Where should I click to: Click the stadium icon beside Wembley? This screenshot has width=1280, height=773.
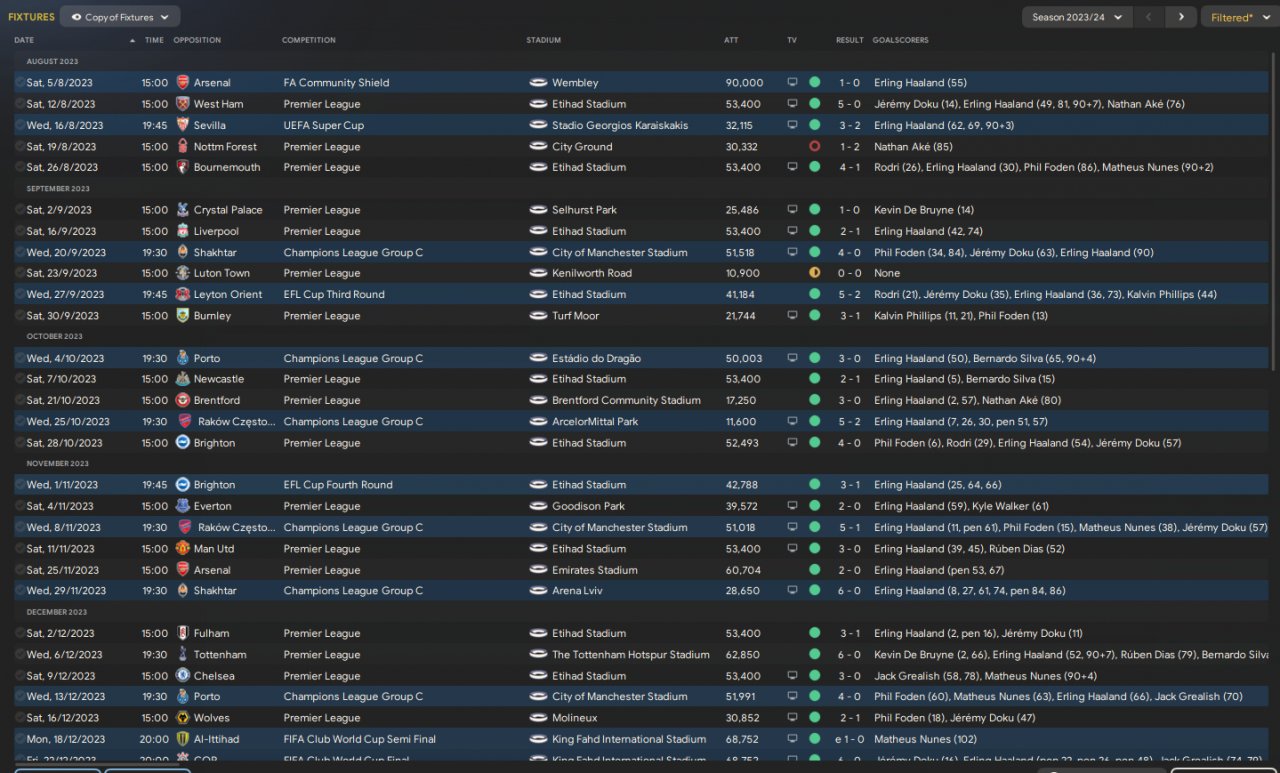point(538,83)
